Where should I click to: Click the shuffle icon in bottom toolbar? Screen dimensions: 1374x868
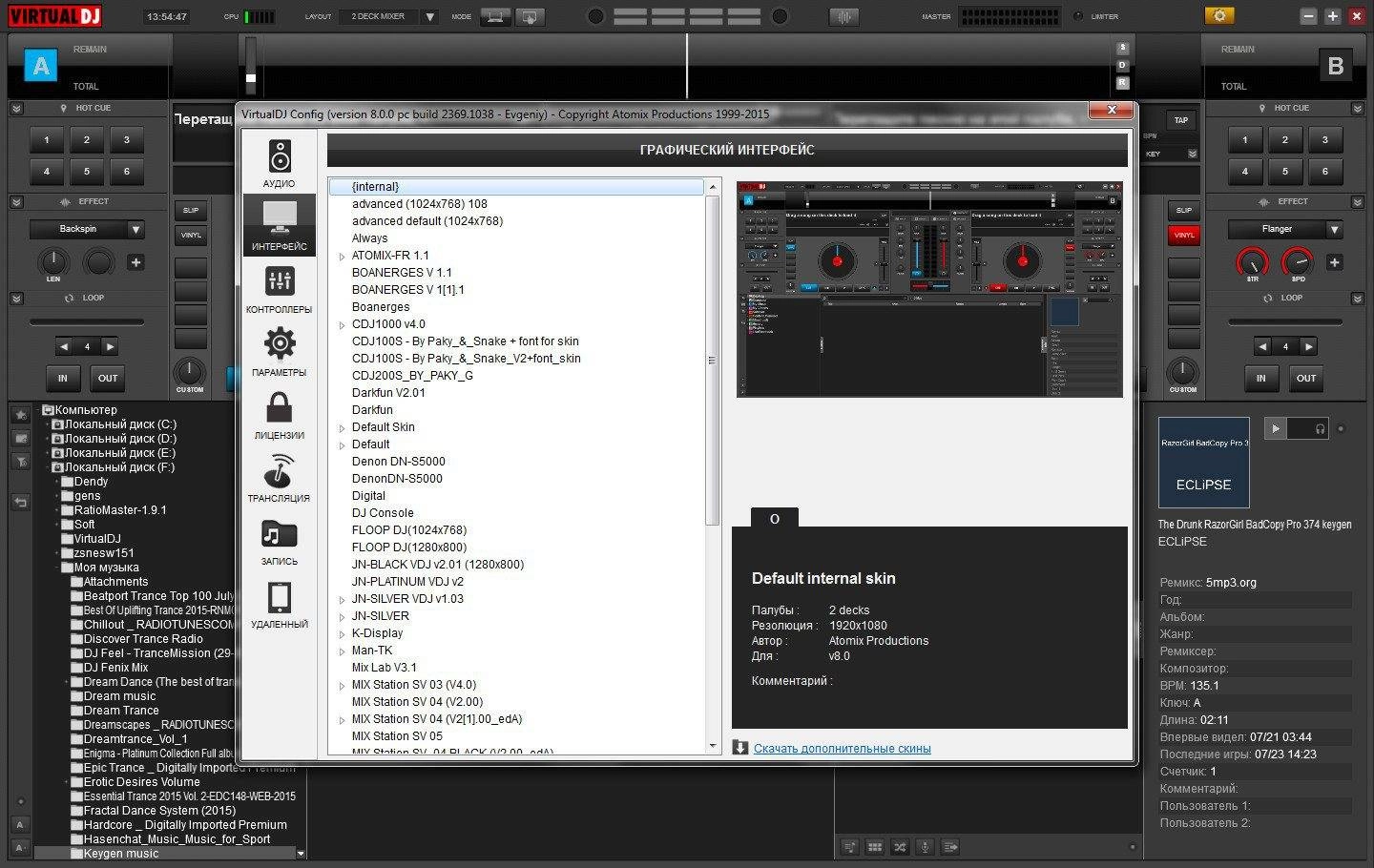pyautogui.click(x=899, y=846)
